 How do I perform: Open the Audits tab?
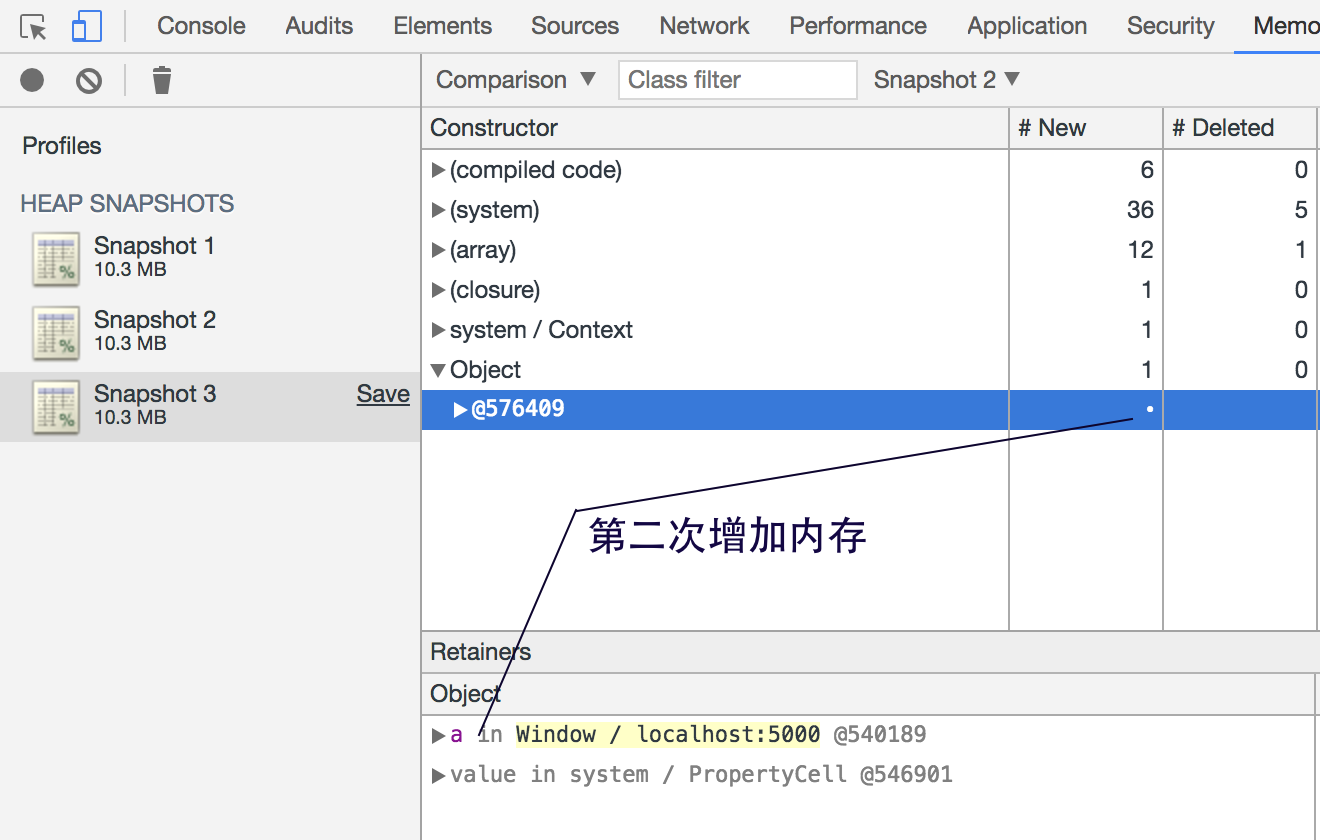click(319, 26)
